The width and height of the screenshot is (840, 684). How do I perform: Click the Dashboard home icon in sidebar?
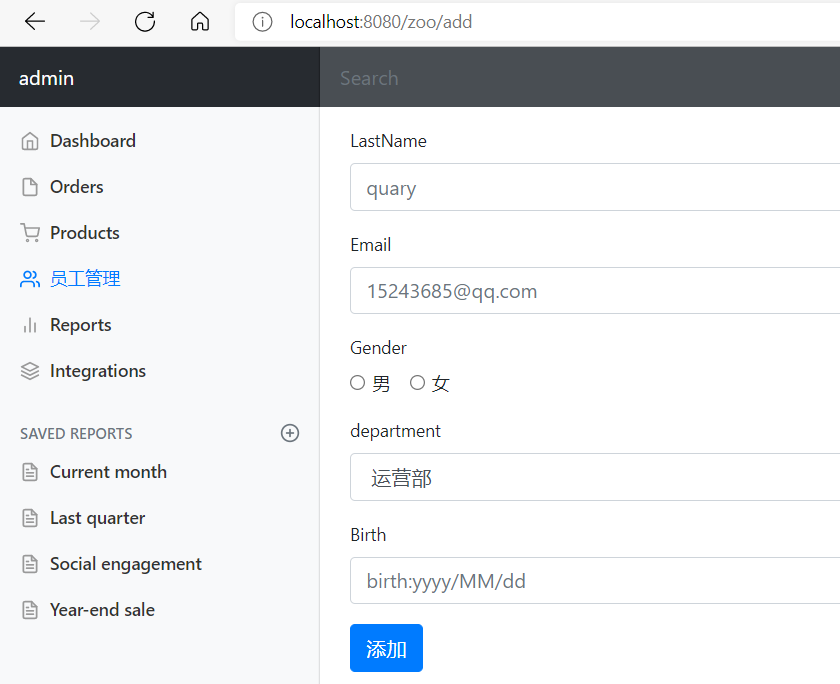point(30,141)
